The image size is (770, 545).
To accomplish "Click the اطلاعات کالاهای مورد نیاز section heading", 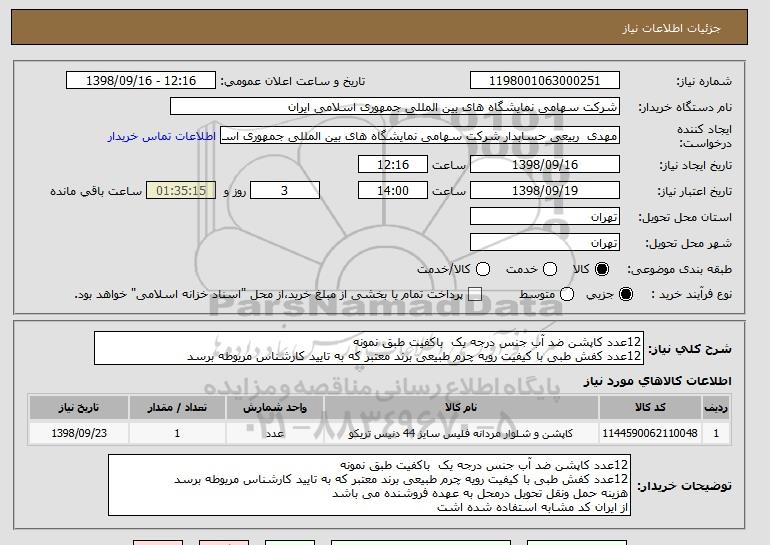I will coord(658,381).
